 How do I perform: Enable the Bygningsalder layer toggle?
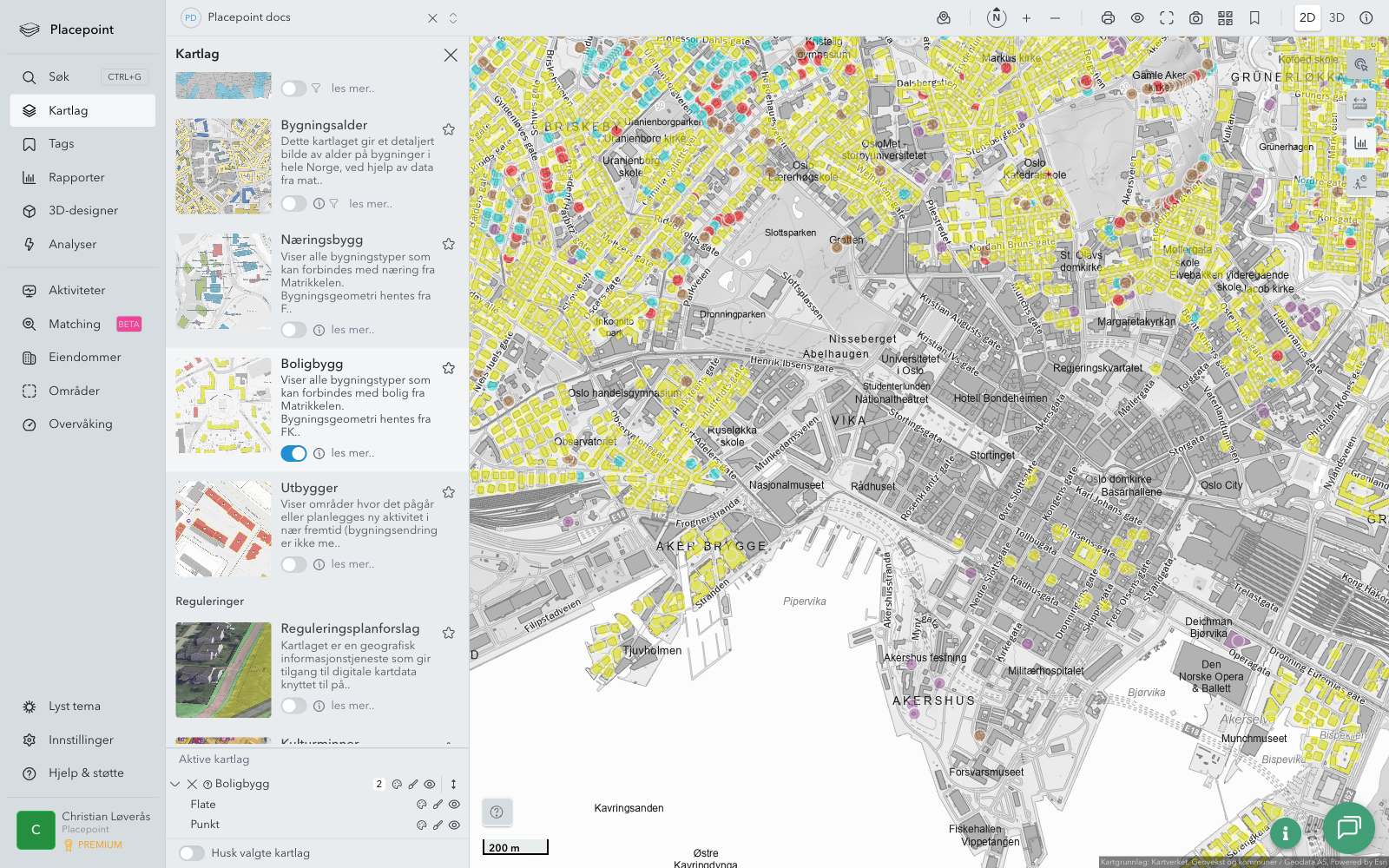coord(293,204)
